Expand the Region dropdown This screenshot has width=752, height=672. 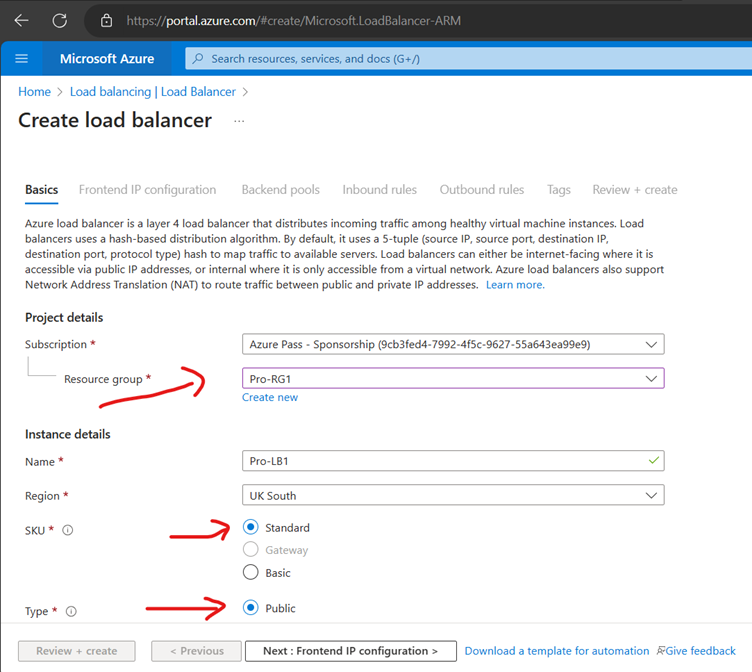click(x=453, y=495)
